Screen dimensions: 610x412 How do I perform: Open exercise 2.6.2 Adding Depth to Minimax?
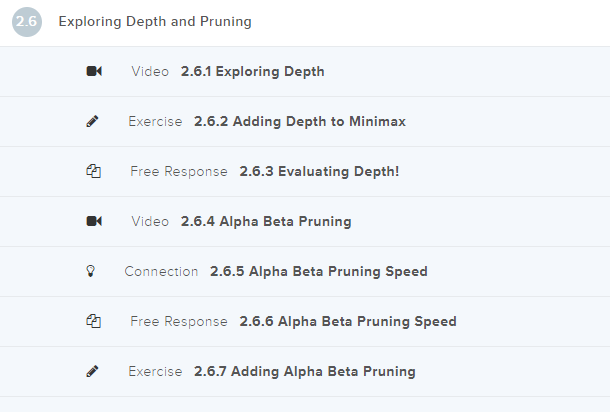pos(300,122)
